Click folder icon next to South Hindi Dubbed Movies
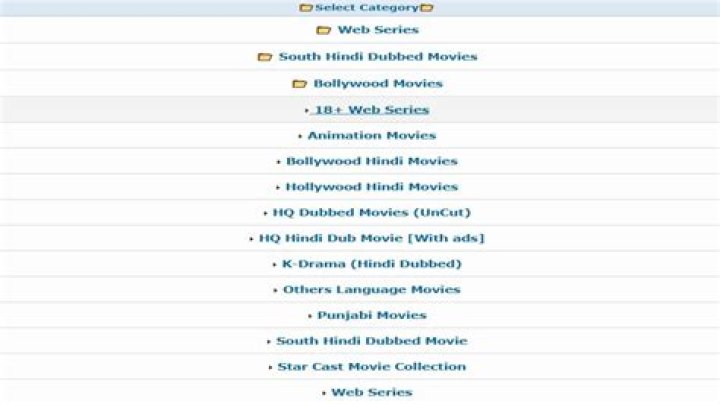This screenshot has height=404, width=720. [264, 57]
